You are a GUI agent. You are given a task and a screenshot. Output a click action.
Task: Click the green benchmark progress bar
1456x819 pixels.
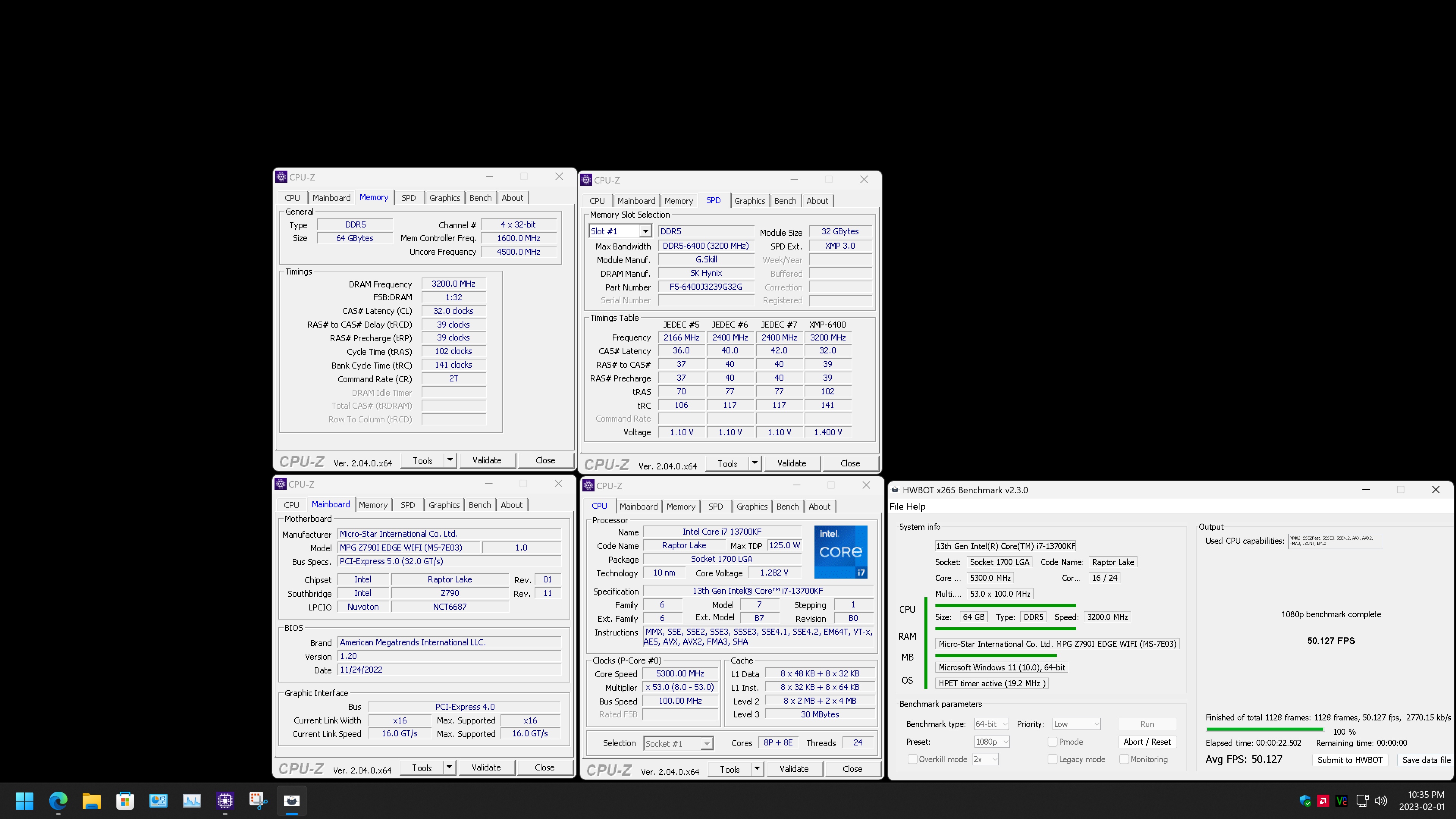[1265, 730]
